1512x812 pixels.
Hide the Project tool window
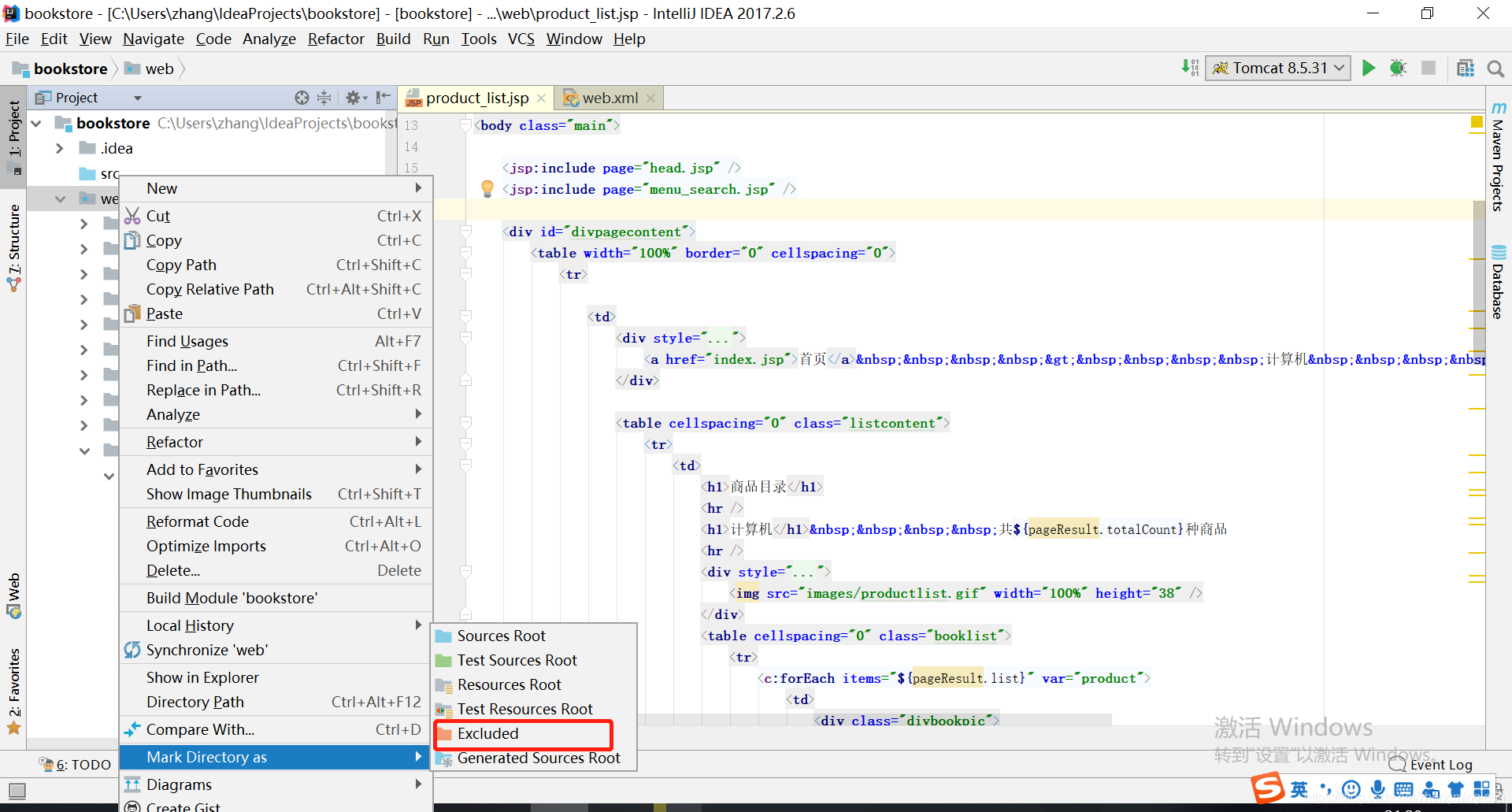point(384,98)
